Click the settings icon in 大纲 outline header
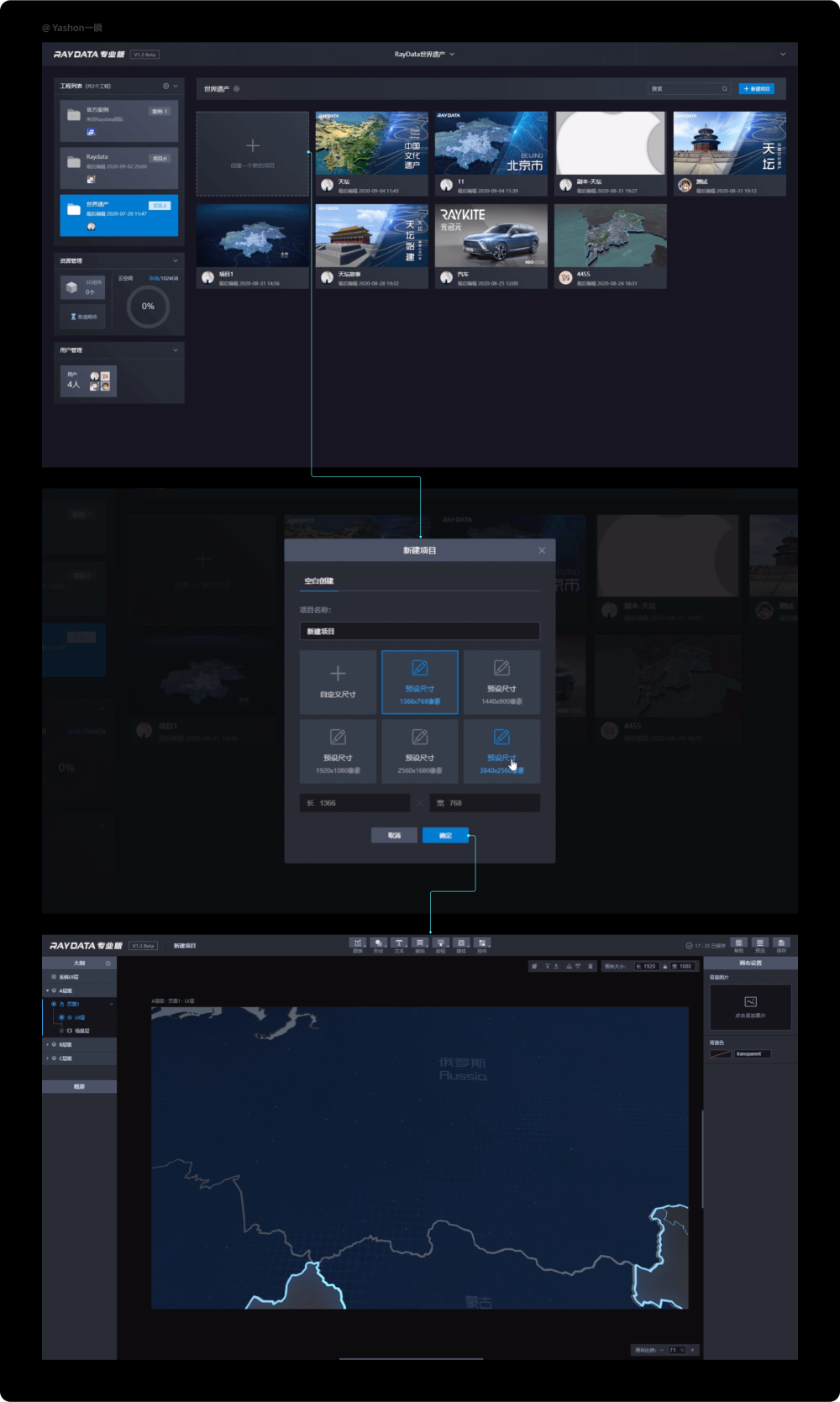Screen dimensions: 840x1402 (x=108, y=964)
